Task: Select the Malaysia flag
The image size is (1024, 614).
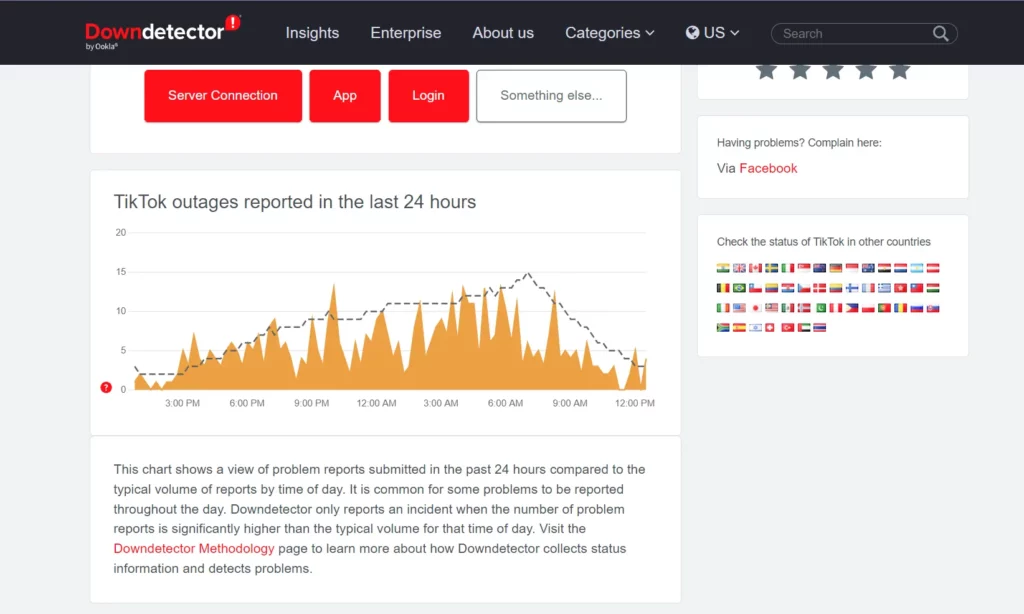Action: 771,308
